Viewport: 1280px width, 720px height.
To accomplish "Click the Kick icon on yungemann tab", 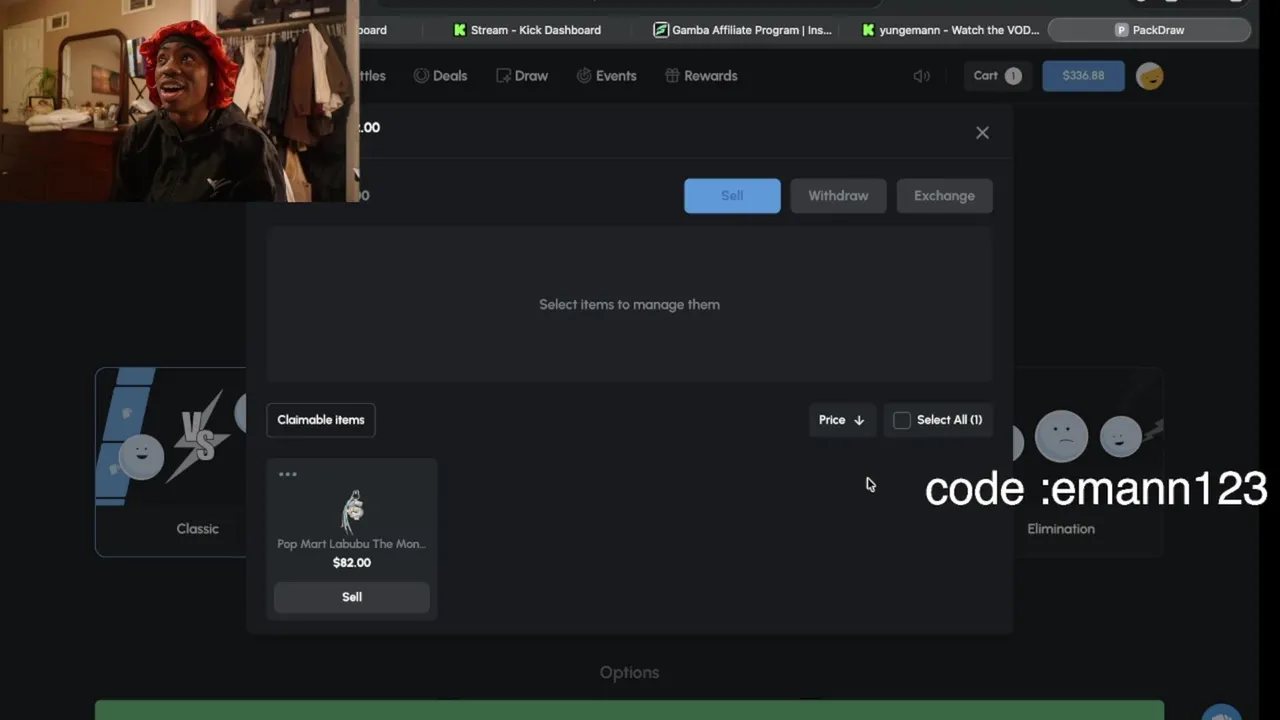I will coord(868,30).
